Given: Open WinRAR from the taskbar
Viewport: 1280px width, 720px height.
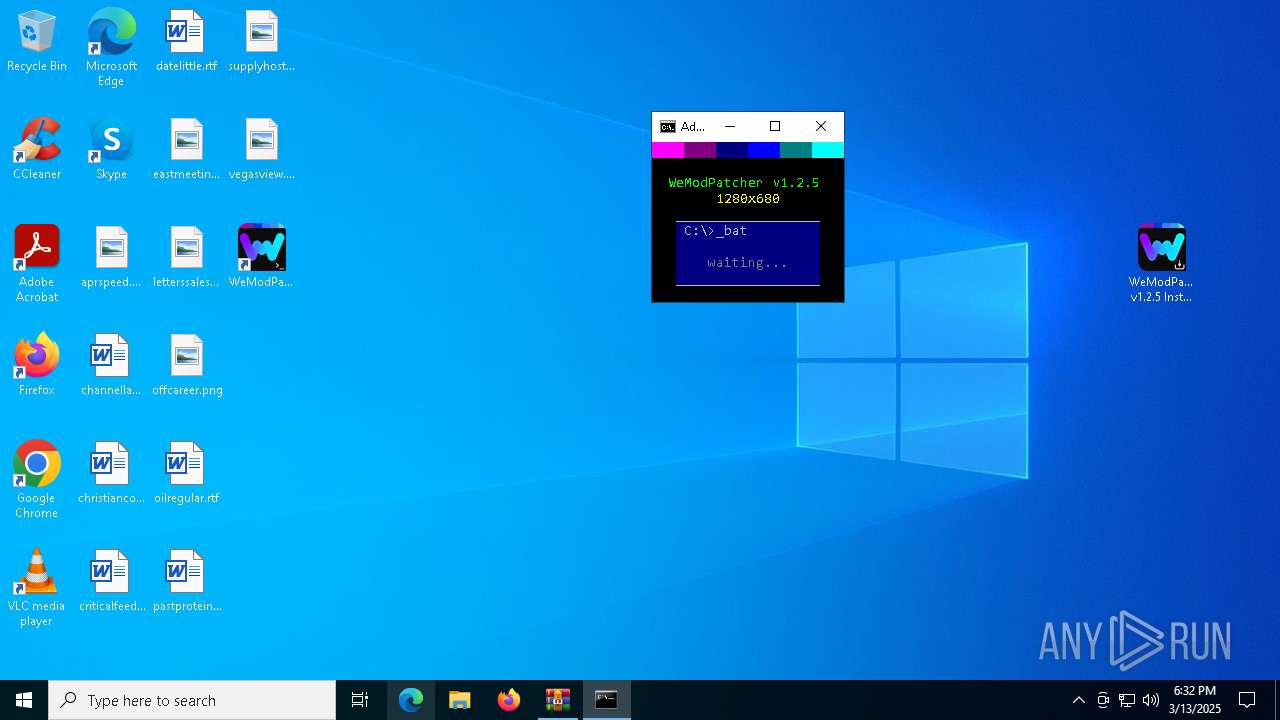Looking at the screenshot, I should (558, 700).
